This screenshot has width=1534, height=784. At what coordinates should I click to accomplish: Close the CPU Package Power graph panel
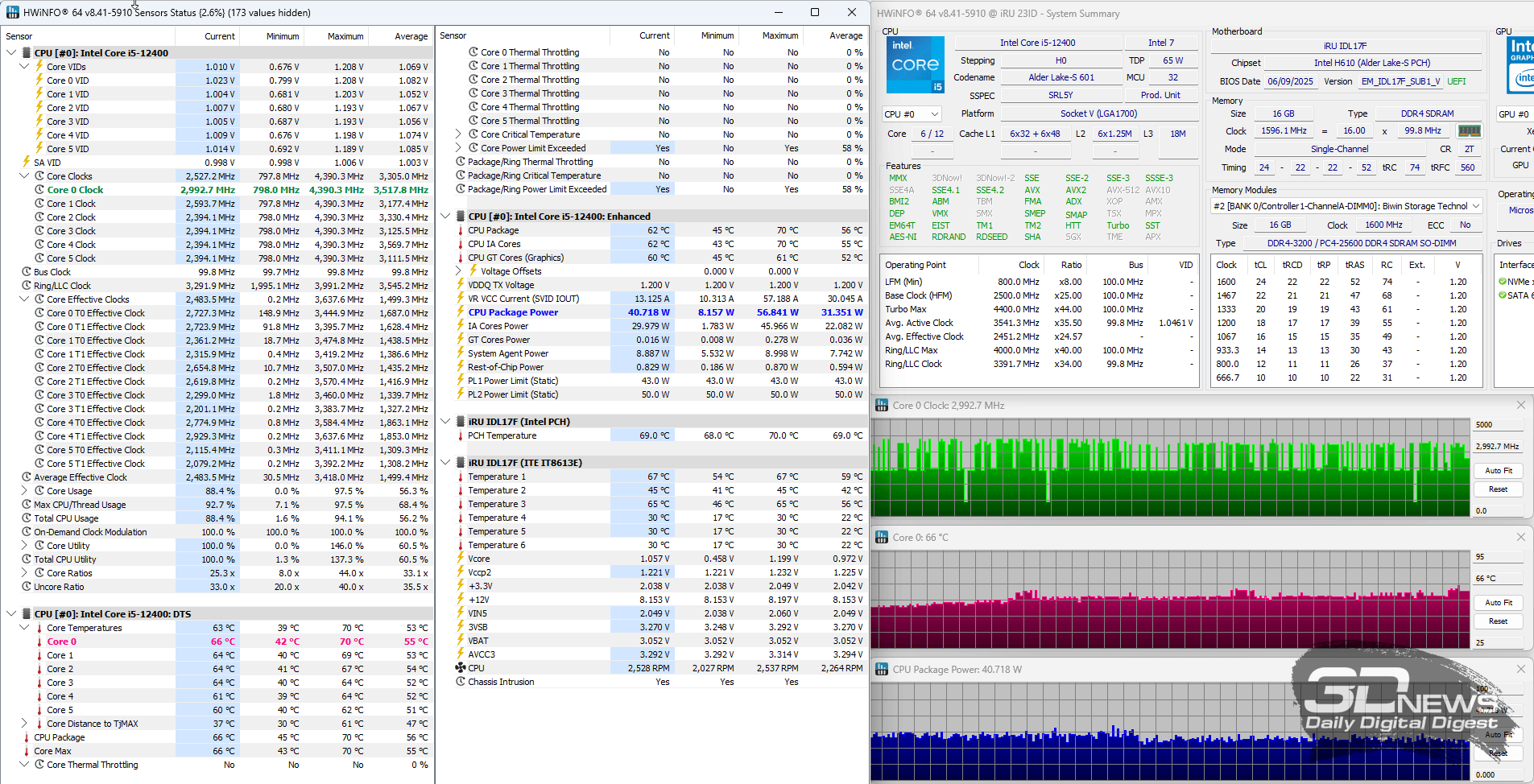point(1520,669)
